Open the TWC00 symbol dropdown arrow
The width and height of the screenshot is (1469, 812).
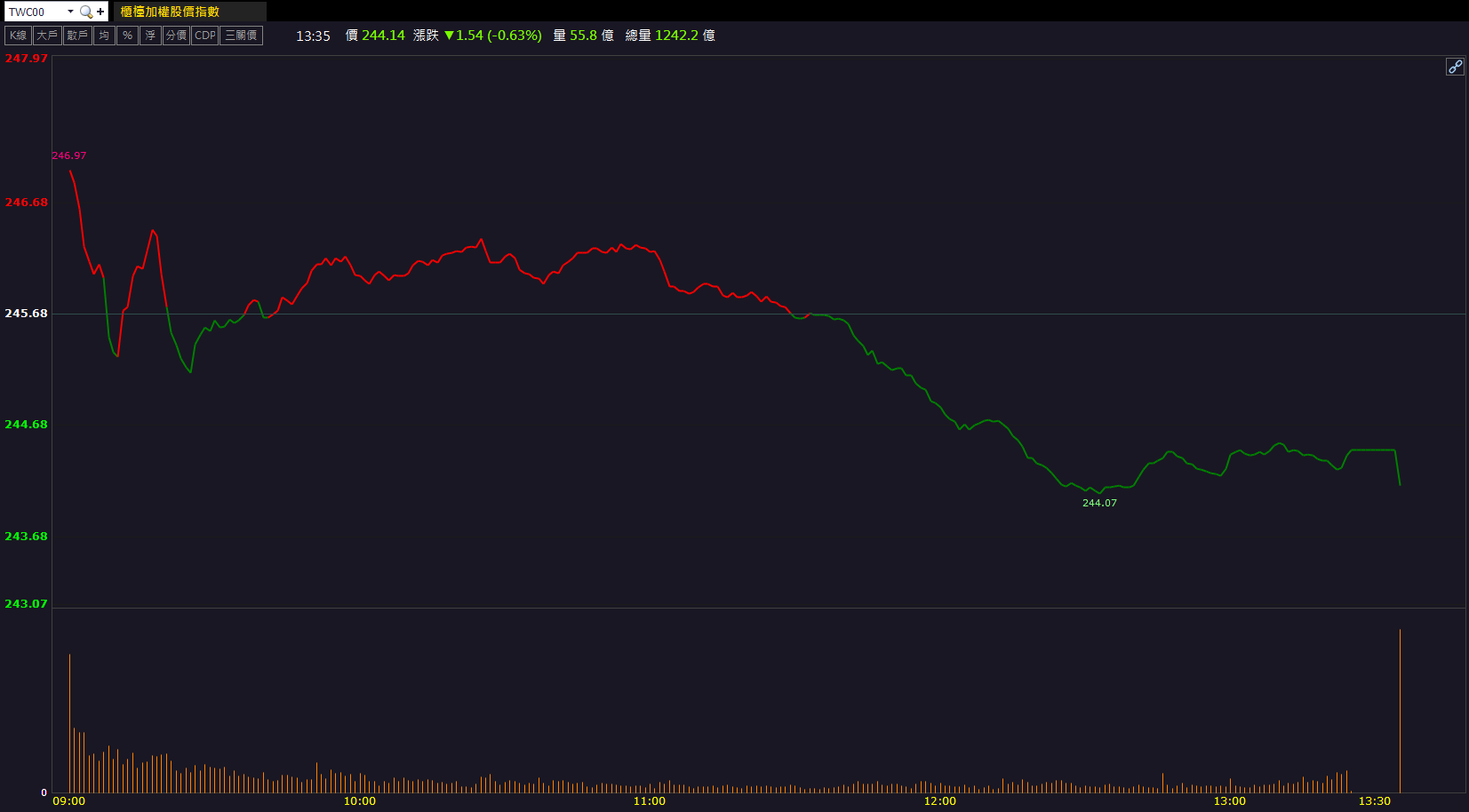pyautogui.click(x=70, y=12)
